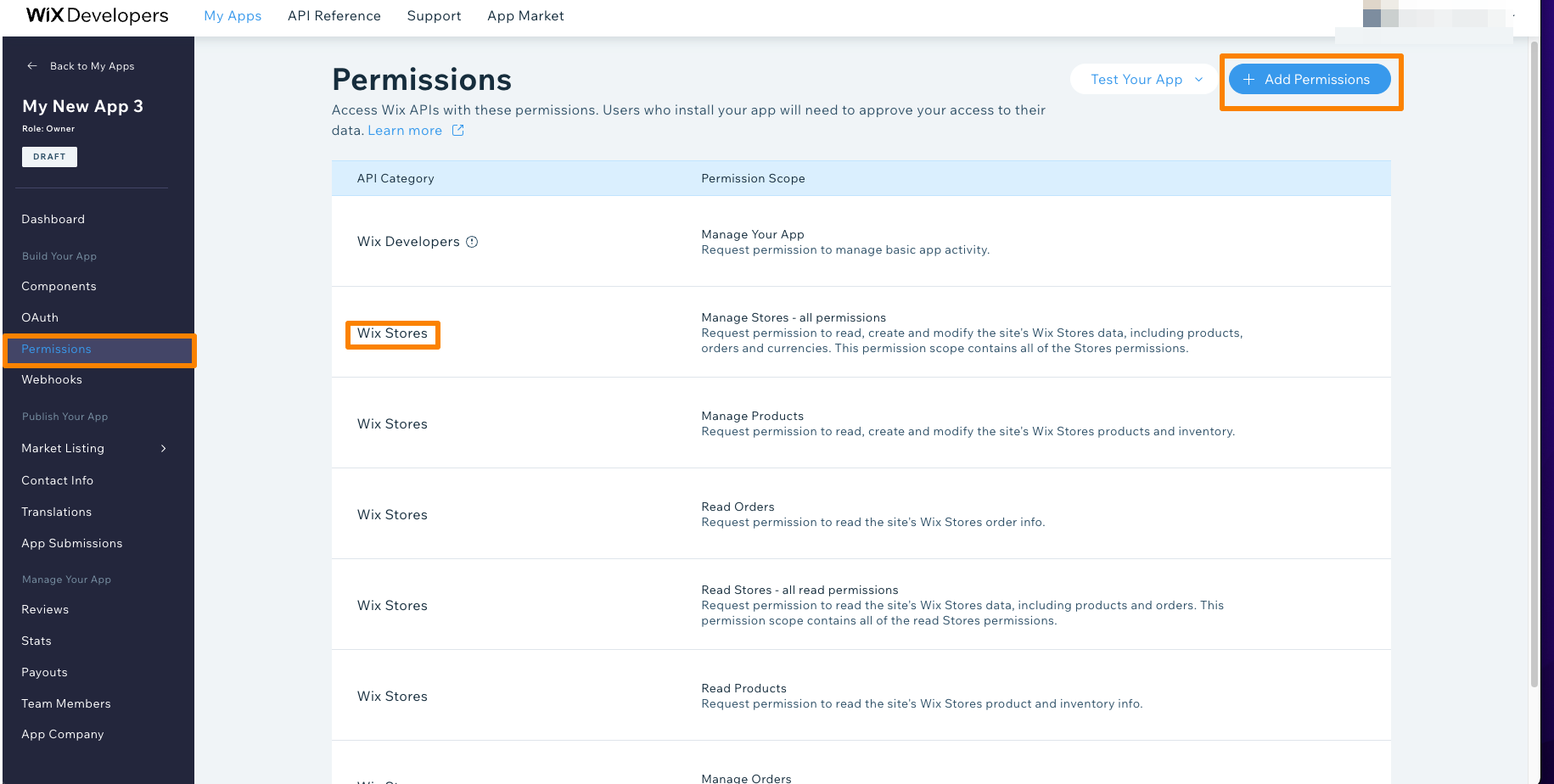Open App Market in the top navigation
1554x784 pixels.
pyautogui.click(x=525, y=16)
